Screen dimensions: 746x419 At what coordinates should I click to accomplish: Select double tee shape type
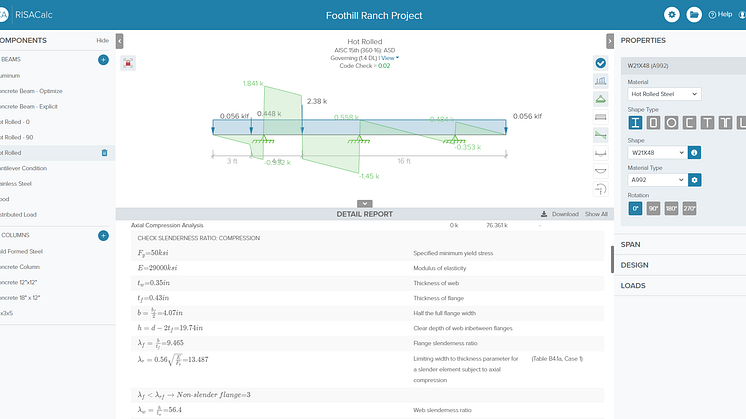tap(726, 123)
